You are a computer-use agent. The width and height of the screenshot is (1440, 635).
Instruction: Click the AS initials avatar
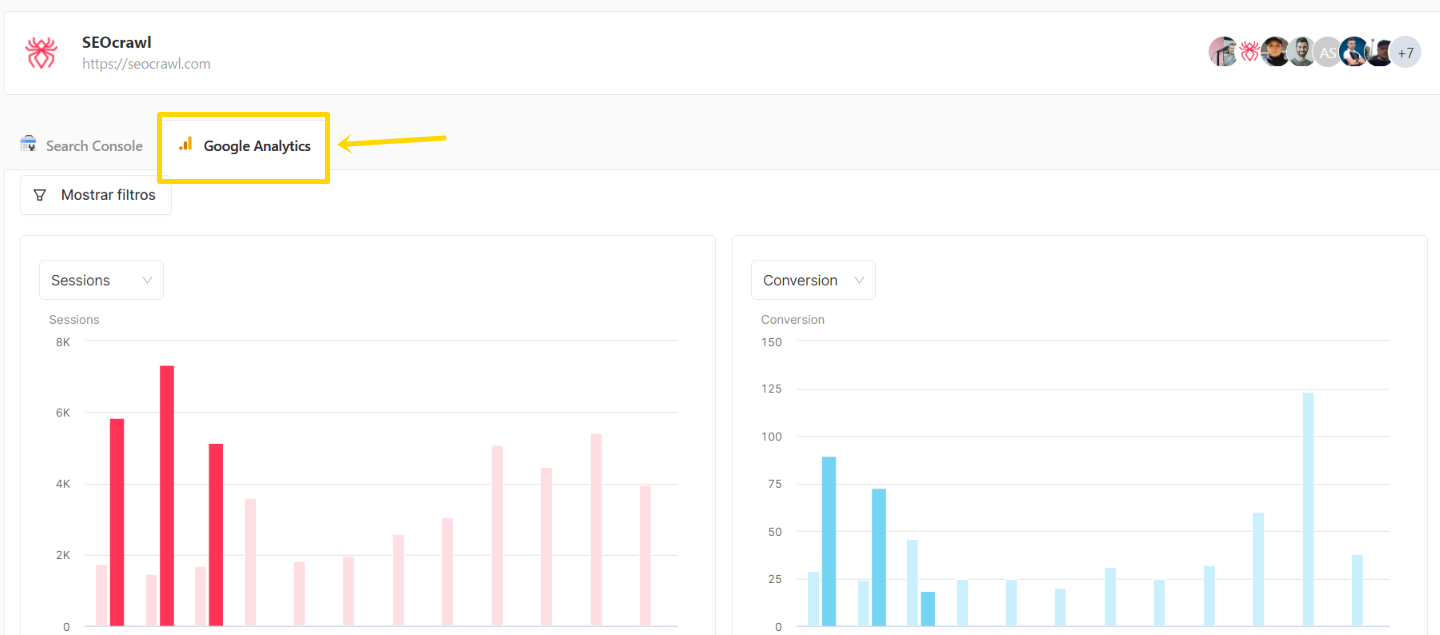coord(1327,51)
